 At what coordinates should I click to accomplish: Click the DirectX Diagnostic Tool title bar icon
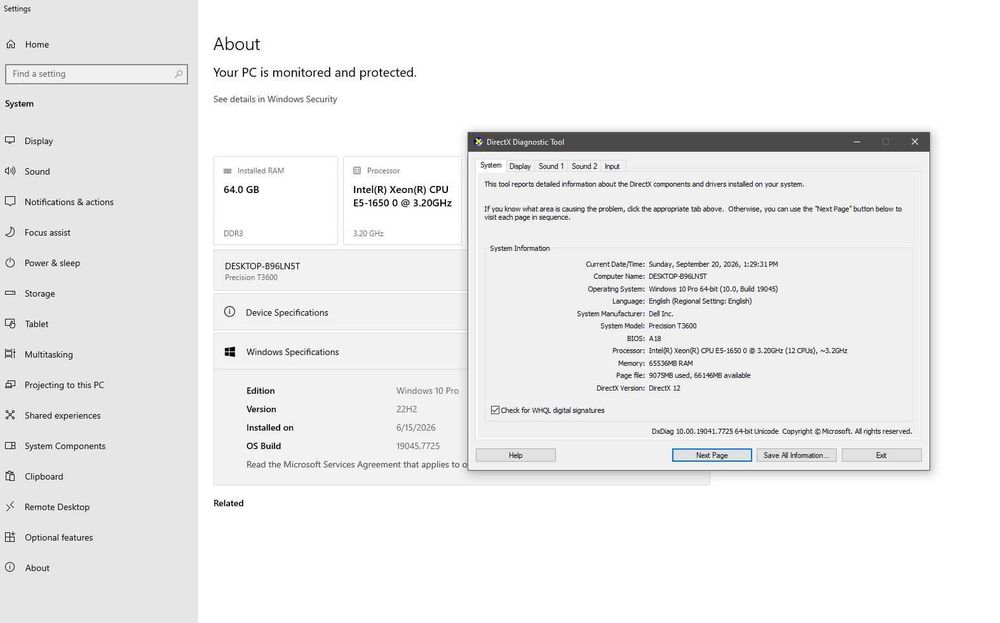478,142
